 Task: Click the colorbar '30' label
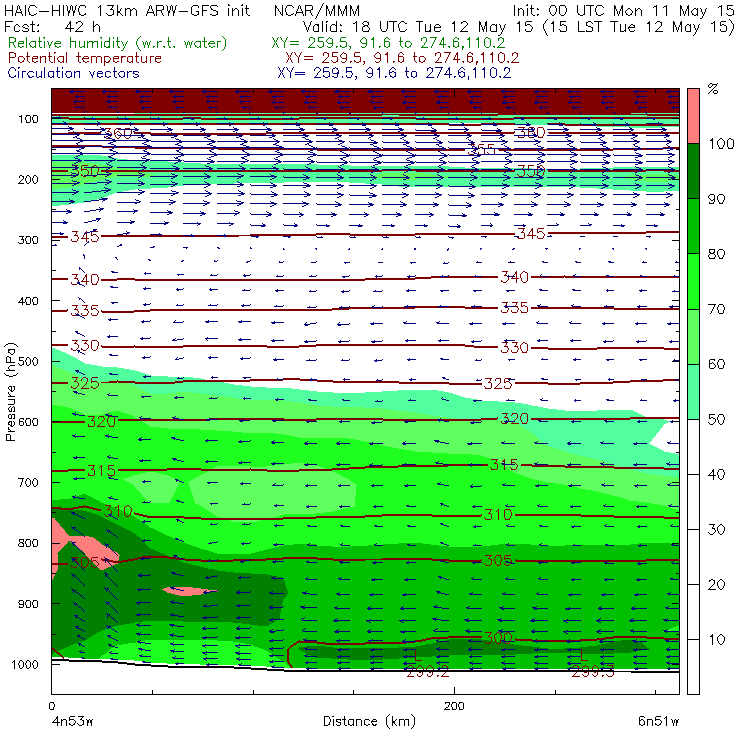716,530
